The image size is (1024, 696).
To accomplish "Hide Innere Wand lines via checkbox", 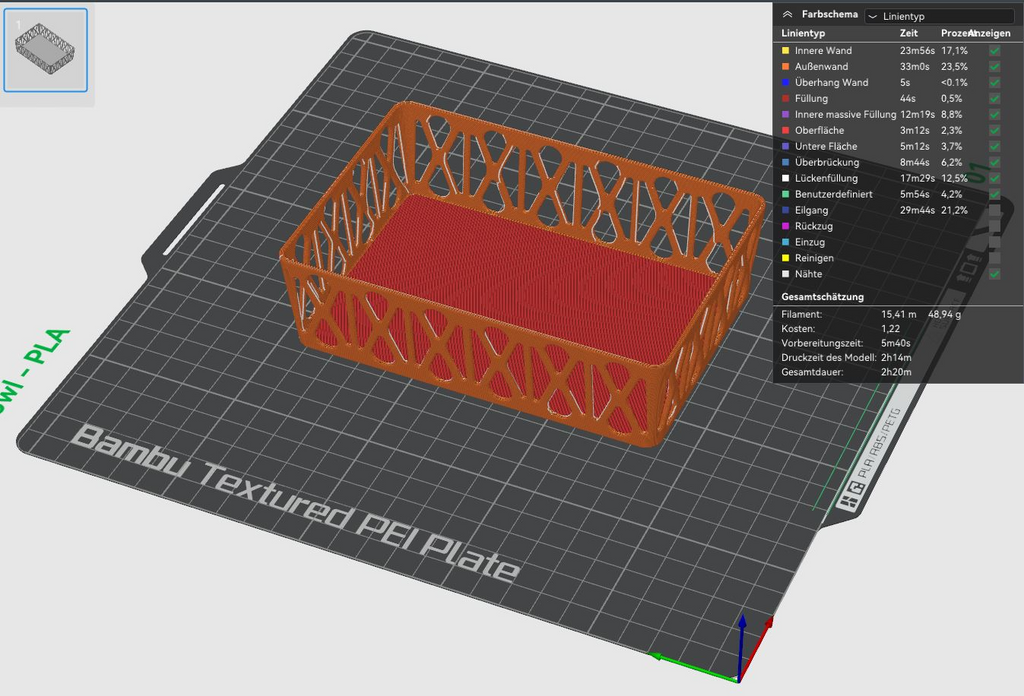I will click(995, 50).
